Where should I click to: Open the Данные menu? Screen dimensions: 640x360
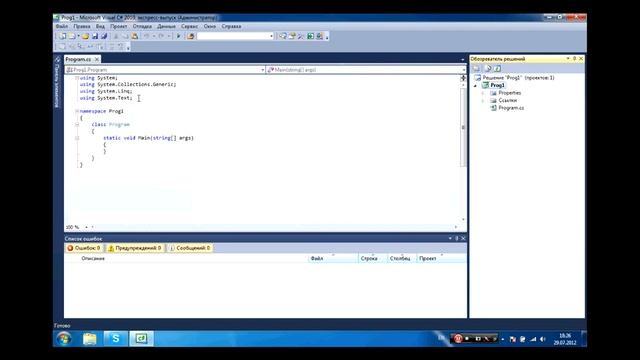pyautogui.click(x=167, y=26)
